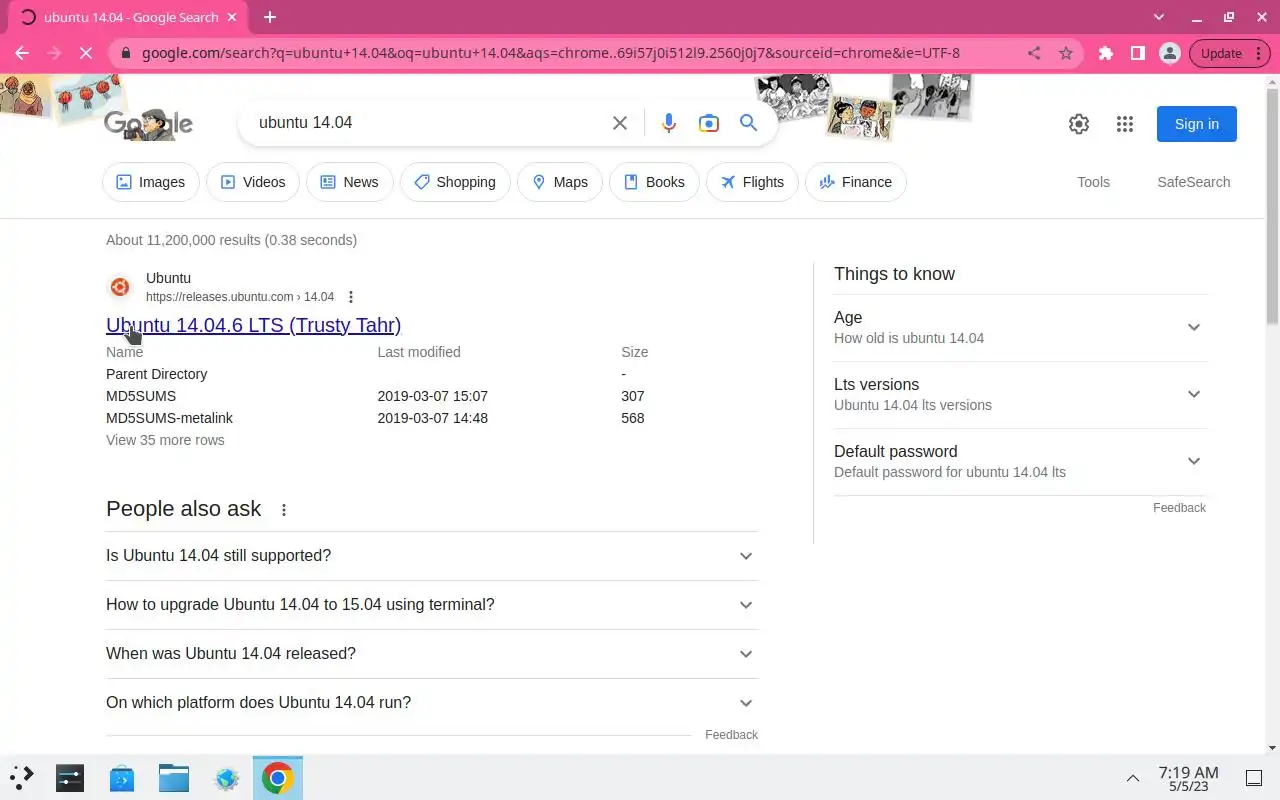The width and height of the screenshot is (1280, 800).
Task: Open file manager from taskbar
Action: (174, 777)
